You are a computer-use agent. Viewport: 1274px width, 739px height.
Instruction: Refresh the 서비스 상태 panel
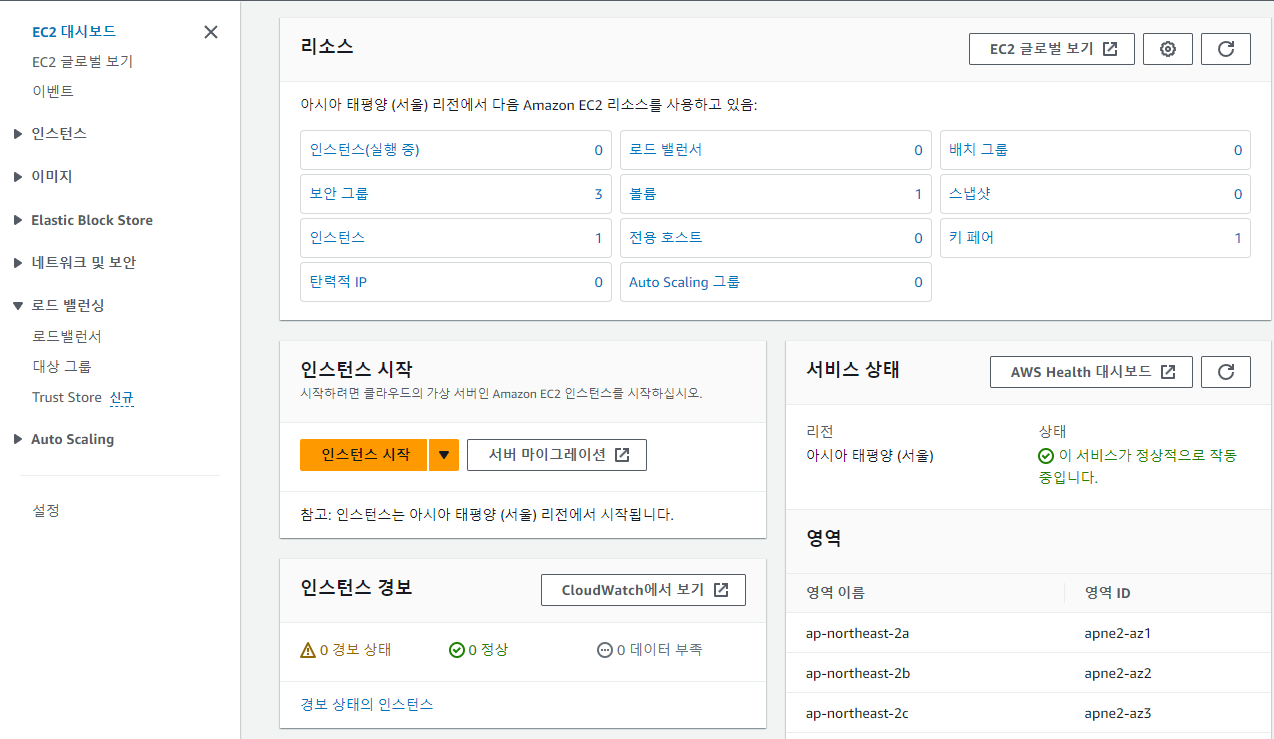tap(1226, 372)
